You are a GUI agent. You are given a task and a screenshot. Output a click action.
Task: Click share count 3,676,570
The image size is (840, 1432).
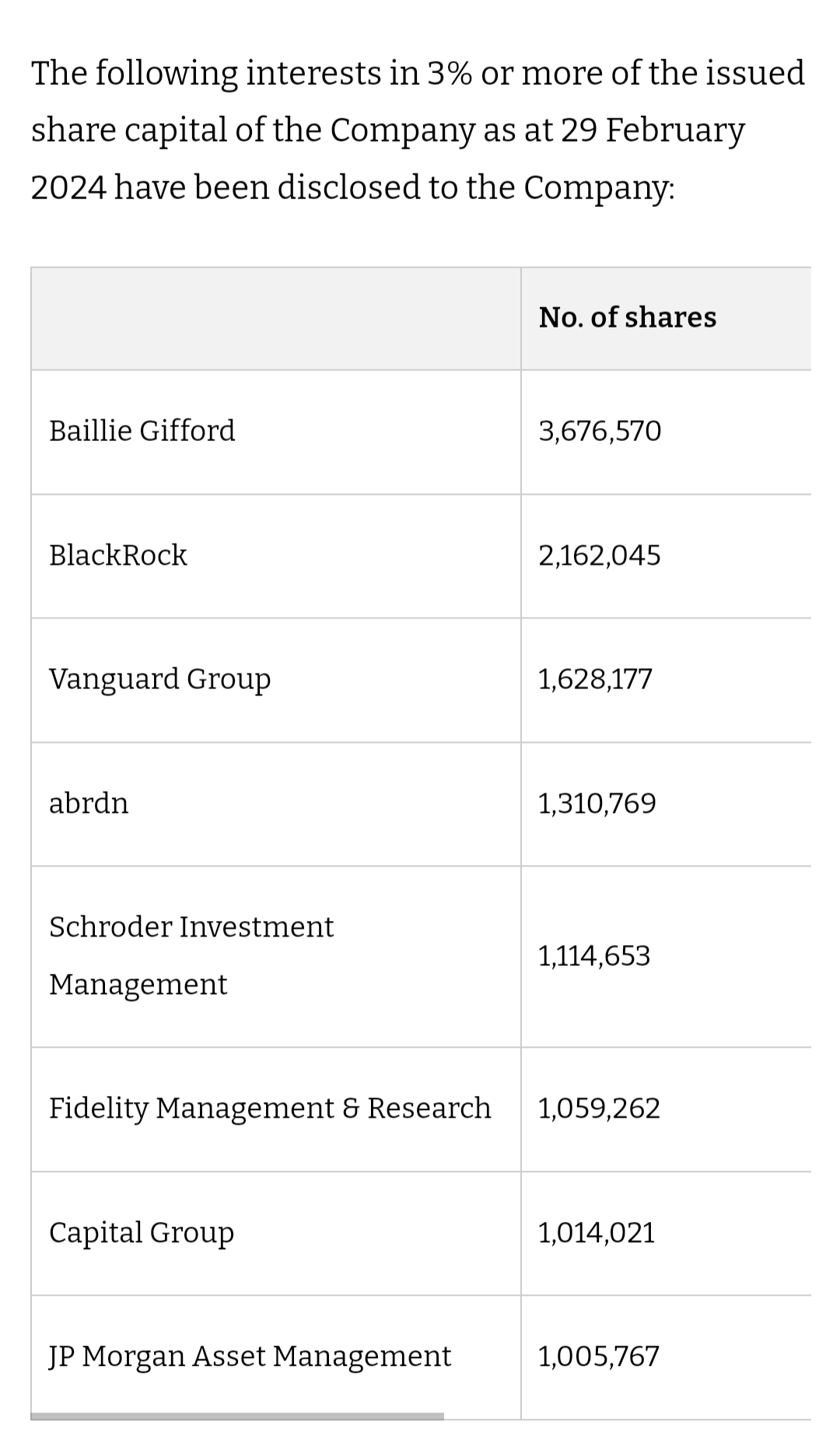pyautogui.click(x=600, y=430)
